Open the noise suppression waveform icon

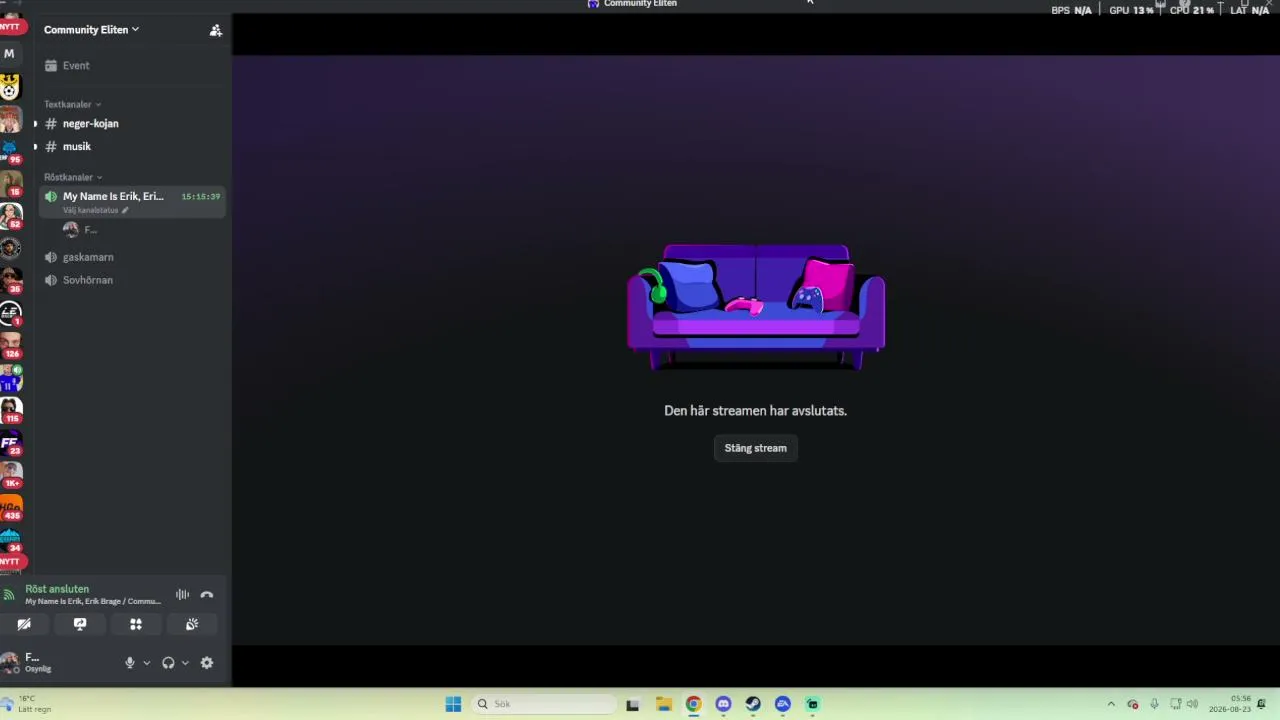(x=182, y=595)
